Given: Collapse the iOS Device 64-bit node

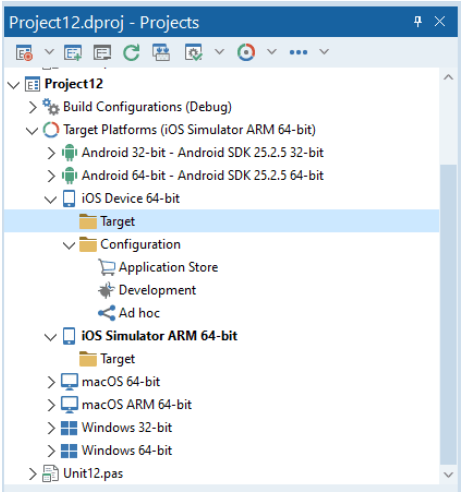Looking at the screenshot, I should point(51,199).
